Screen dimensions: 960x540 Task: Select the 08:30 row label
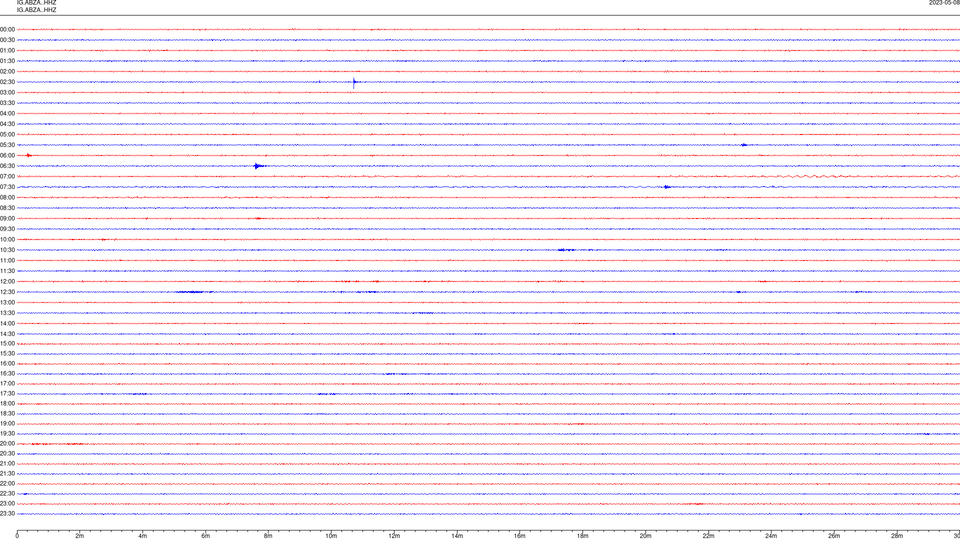(x=7, y=208)
